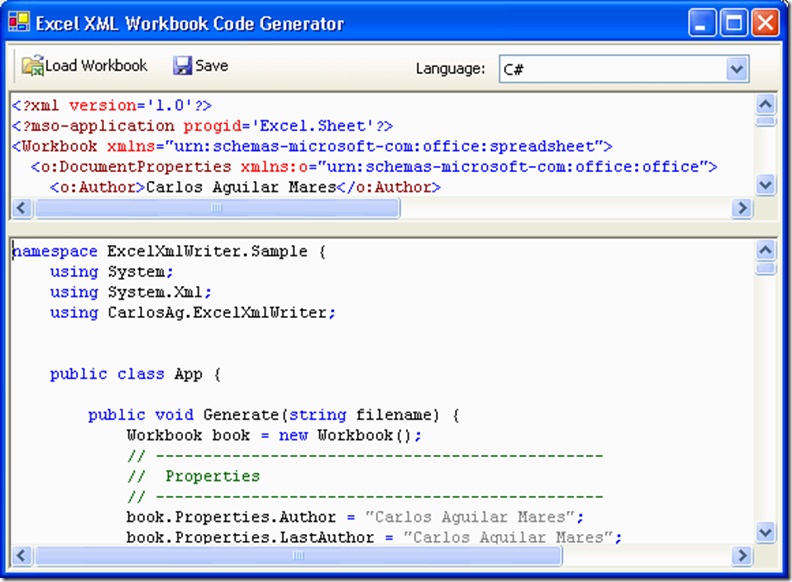
Task: Click right arrow of XML pane horizontal scrollbar
Action: click(x=742, y=208)
